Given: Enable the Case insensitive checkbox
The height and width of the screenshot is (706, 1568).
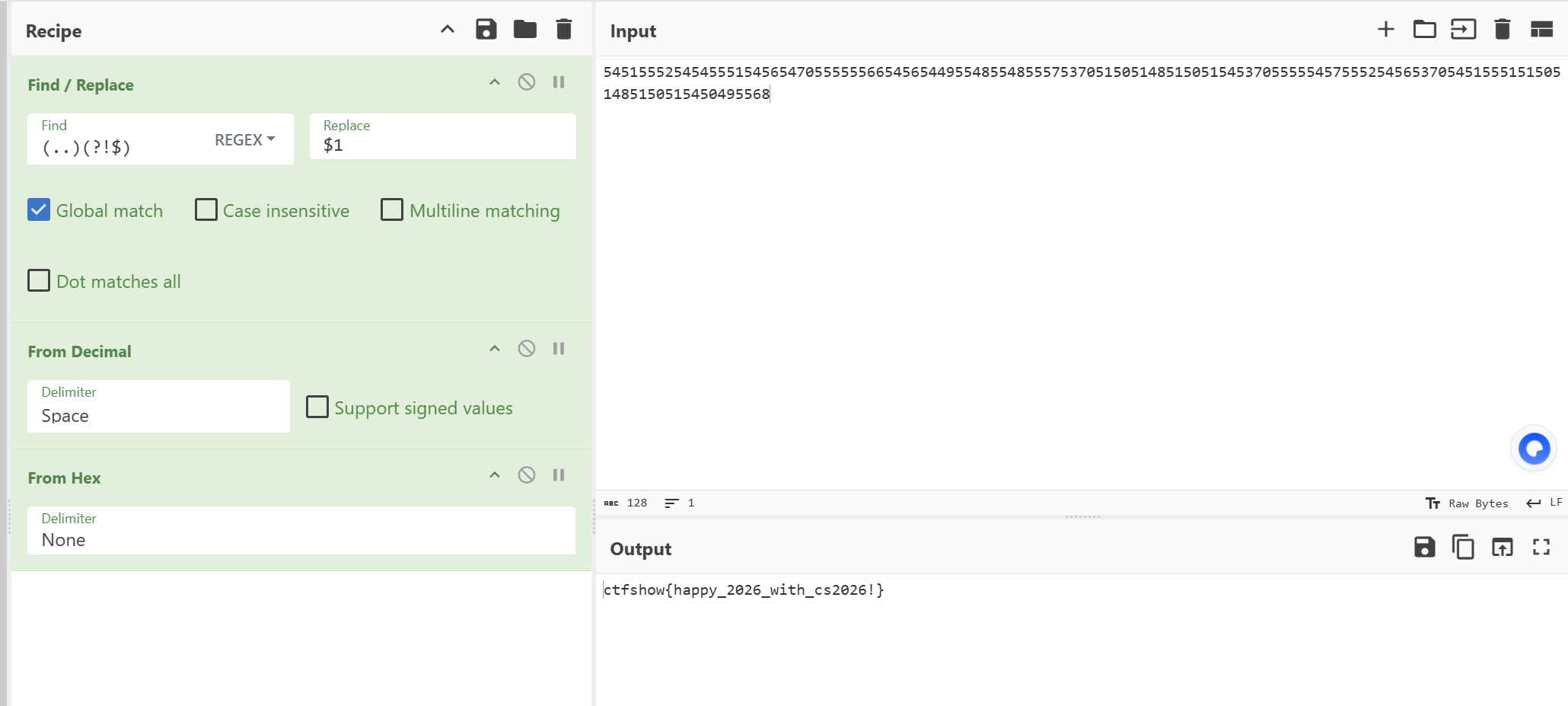Looking at the screenshot, I should click(x=206, y=210).
